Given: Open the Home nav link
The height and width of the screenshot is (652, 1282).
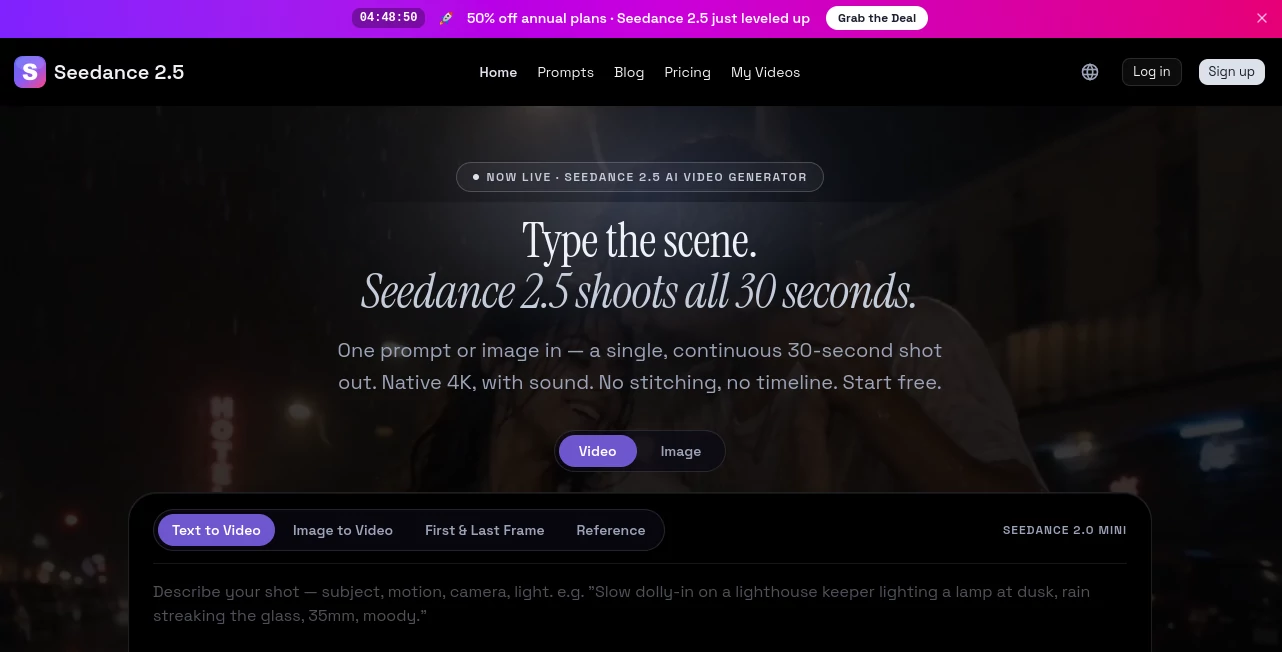Looking at the screenshot, I should pyautogui.click(x=498, y=72).
